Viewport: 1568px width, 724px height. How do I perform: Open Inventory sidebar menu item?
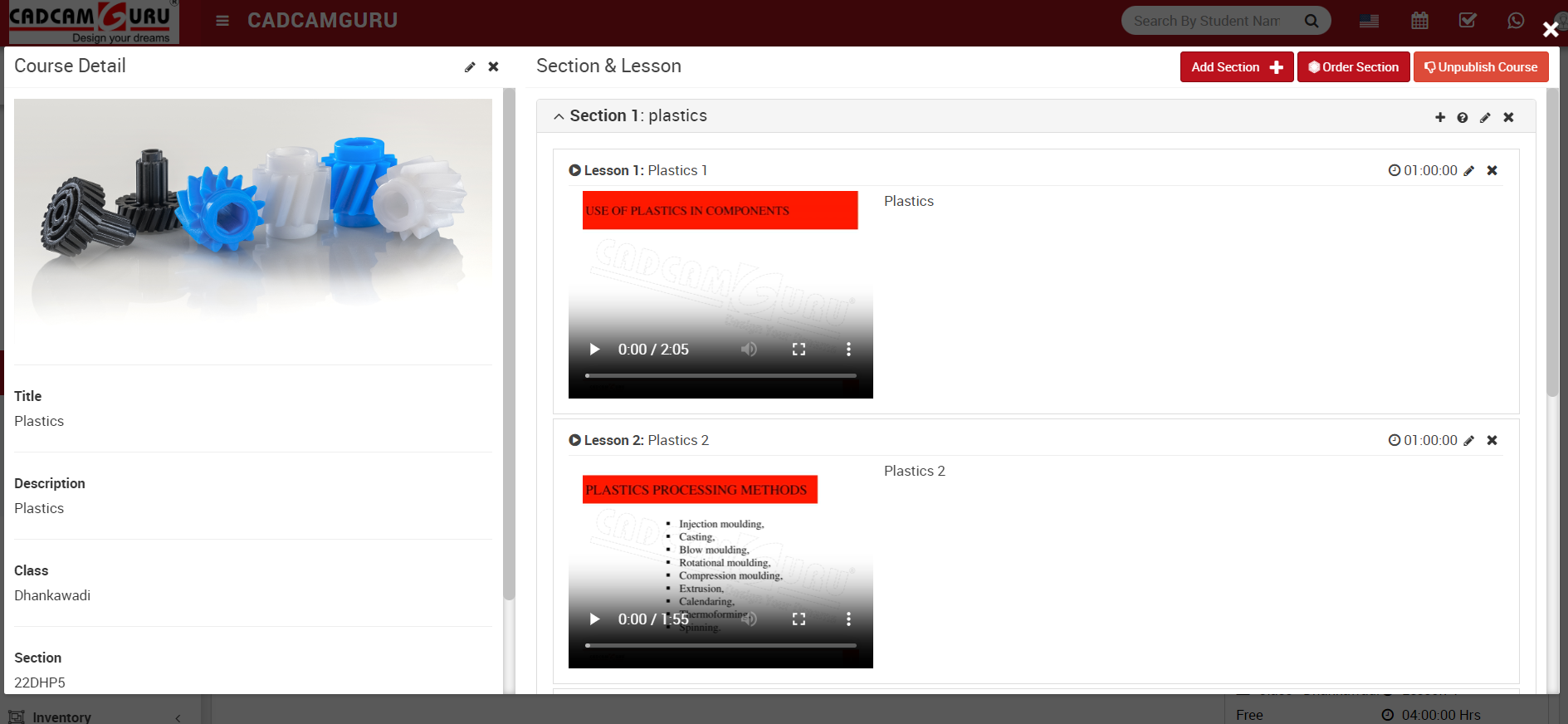pyautogui.click(x=61, y=717)
